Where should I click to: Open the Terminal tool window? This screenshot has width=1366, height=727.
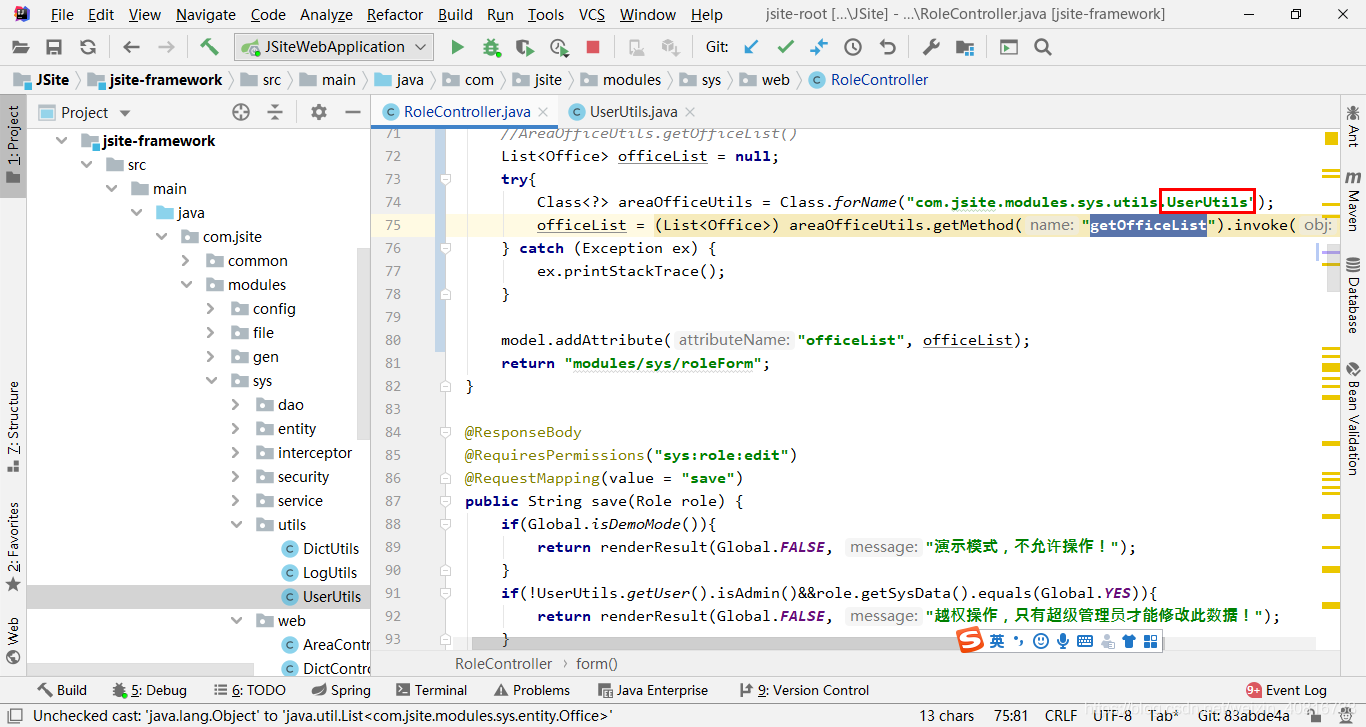[x=431, y=690]
